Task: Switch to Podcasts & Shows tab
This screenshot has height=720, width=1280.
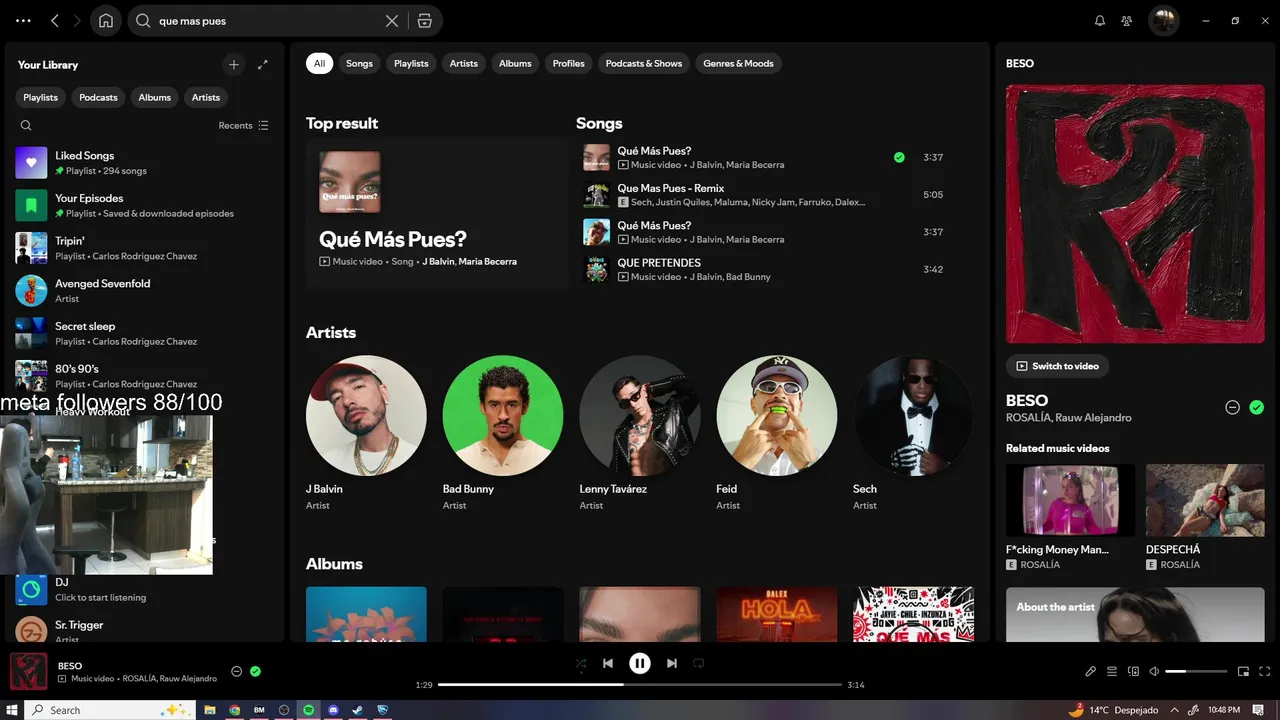Action: [x=644, y=64]
